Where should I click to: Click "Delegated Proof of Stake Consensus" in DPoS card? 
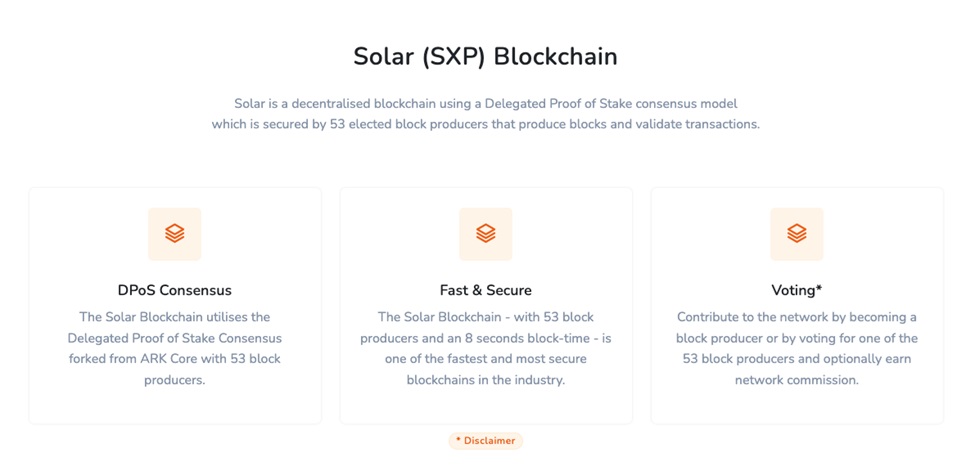pyautogui.click(x=175, y=338)
